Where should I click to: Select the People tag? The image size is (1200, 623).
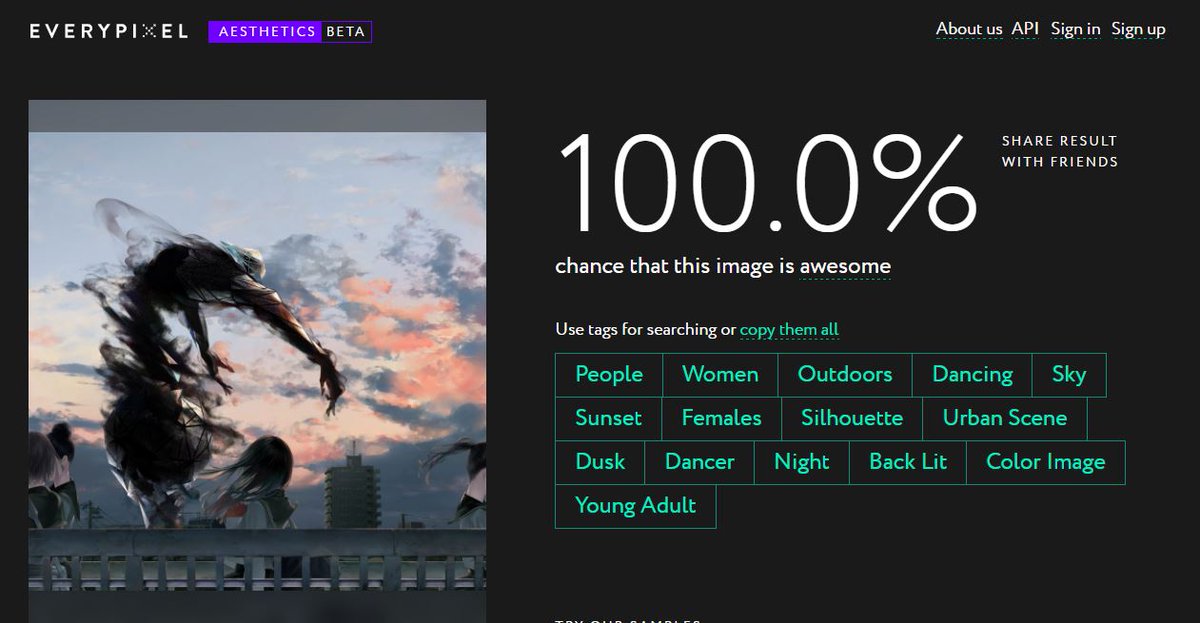pos(609,375)
